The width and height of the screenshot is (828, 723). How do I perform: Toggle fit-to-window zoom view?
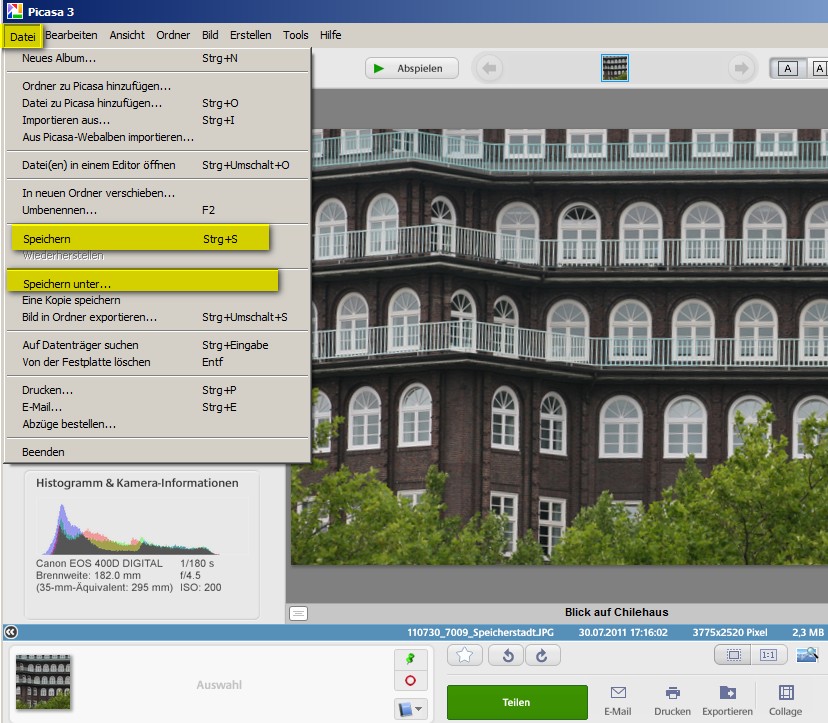coord(733,655)
